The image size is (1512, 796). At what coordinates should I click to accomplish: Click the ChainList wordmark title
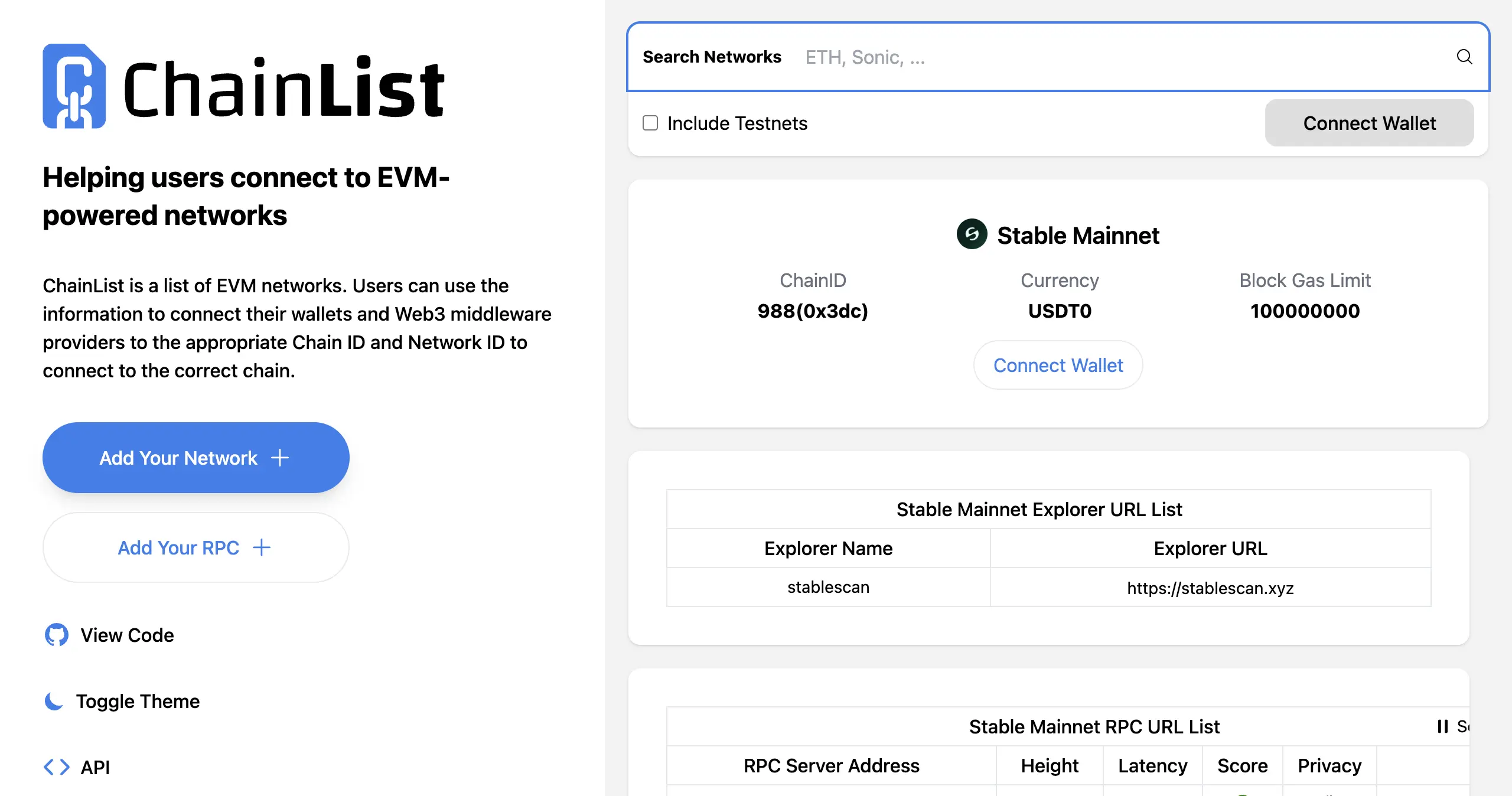(x=283, y=87)
